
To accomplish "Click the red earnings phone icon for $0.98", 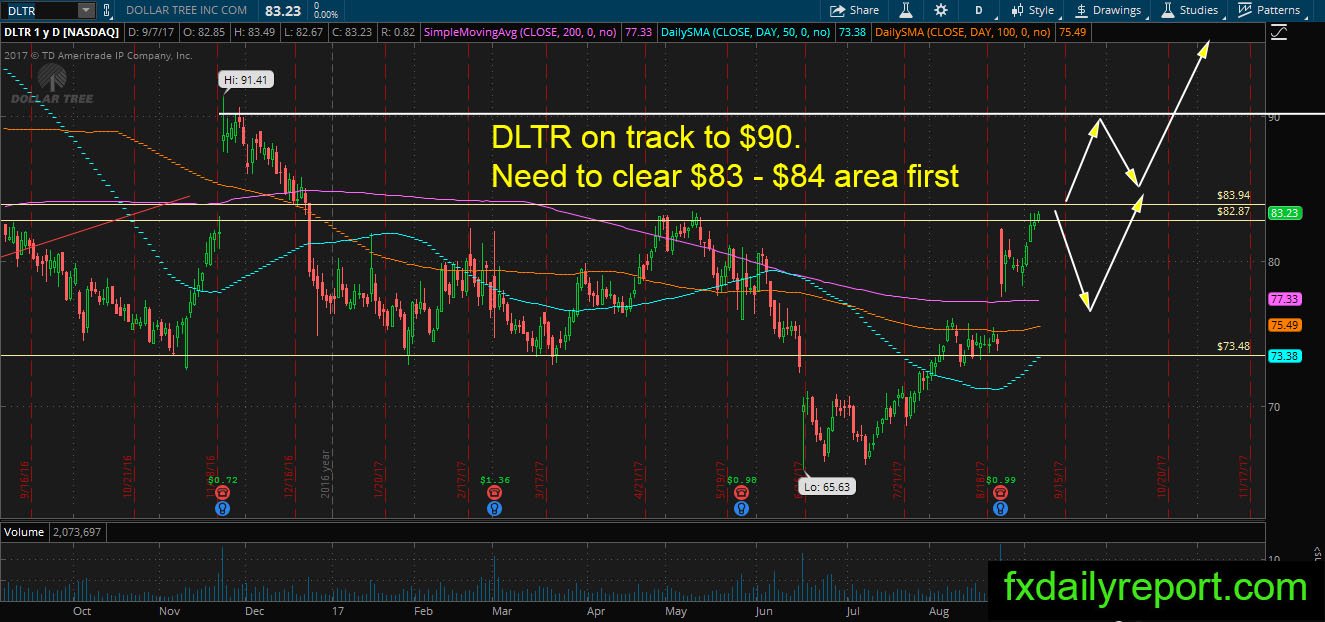I will click(740, 493).
